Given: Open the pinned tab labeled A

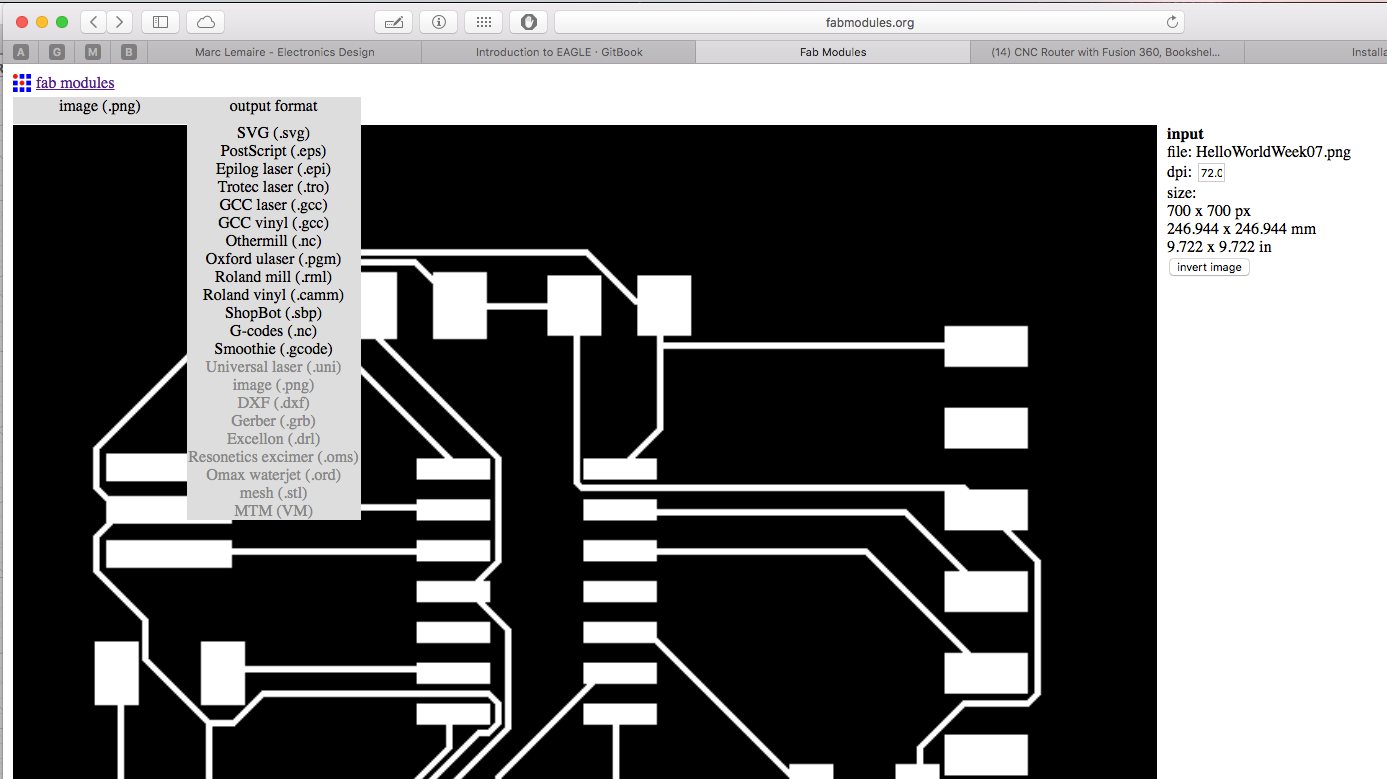Looking at the screenshot, I should [x=21, y=52].
